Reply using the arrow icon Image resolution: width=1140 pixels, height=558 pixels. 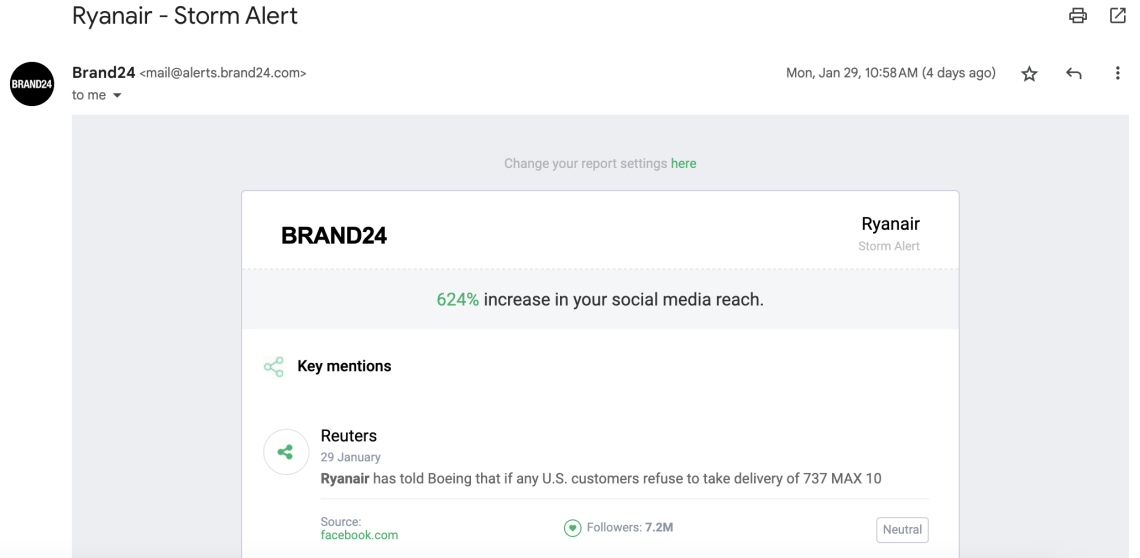click(x=1073, y=73)
